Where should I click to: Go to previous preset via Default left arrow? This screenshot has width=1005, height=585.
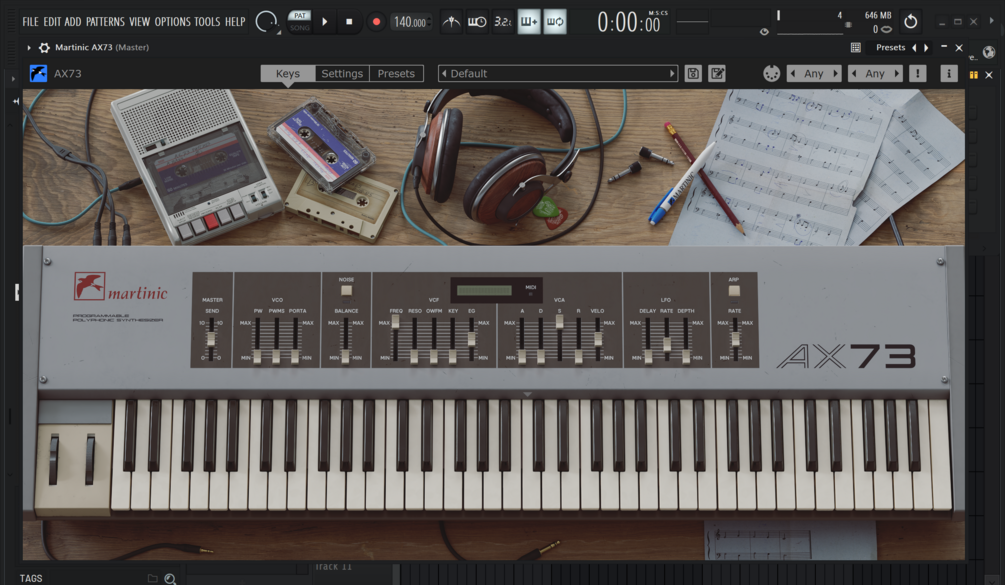[444, 74]
